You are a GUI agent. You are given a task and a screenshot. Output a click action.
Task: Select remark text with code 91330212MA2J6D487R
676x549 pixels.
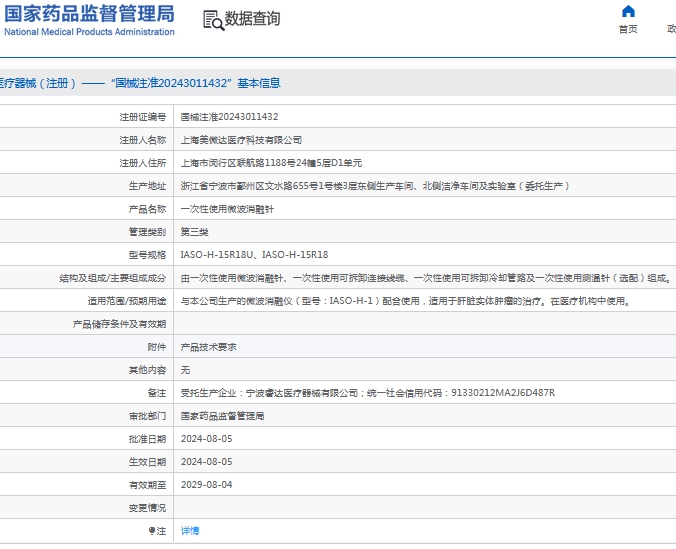tap(368, 393)
